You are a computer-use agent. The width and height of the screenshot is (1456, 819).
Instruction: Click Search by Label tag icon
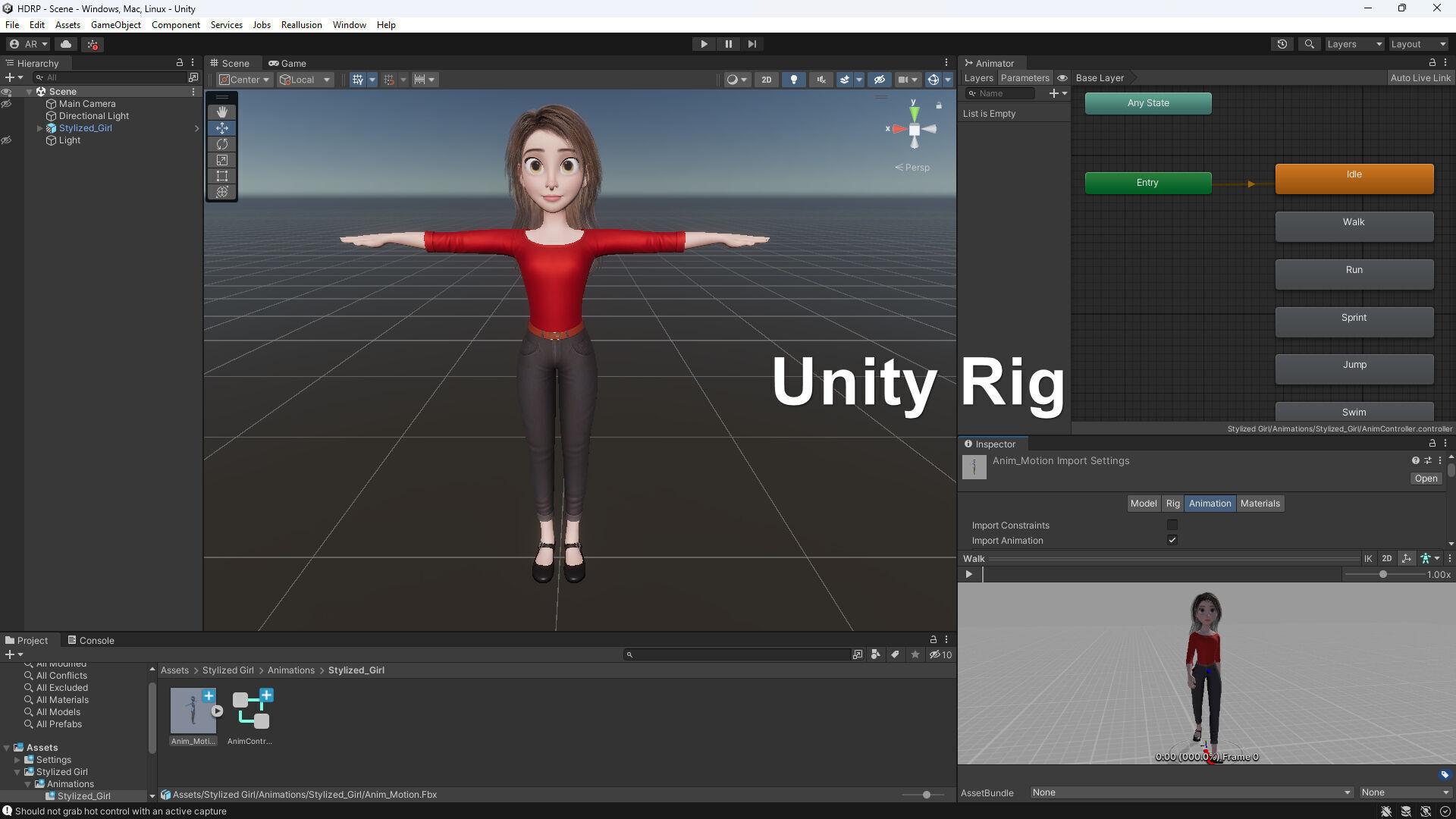pyautogui.click(x=895, y=654)
